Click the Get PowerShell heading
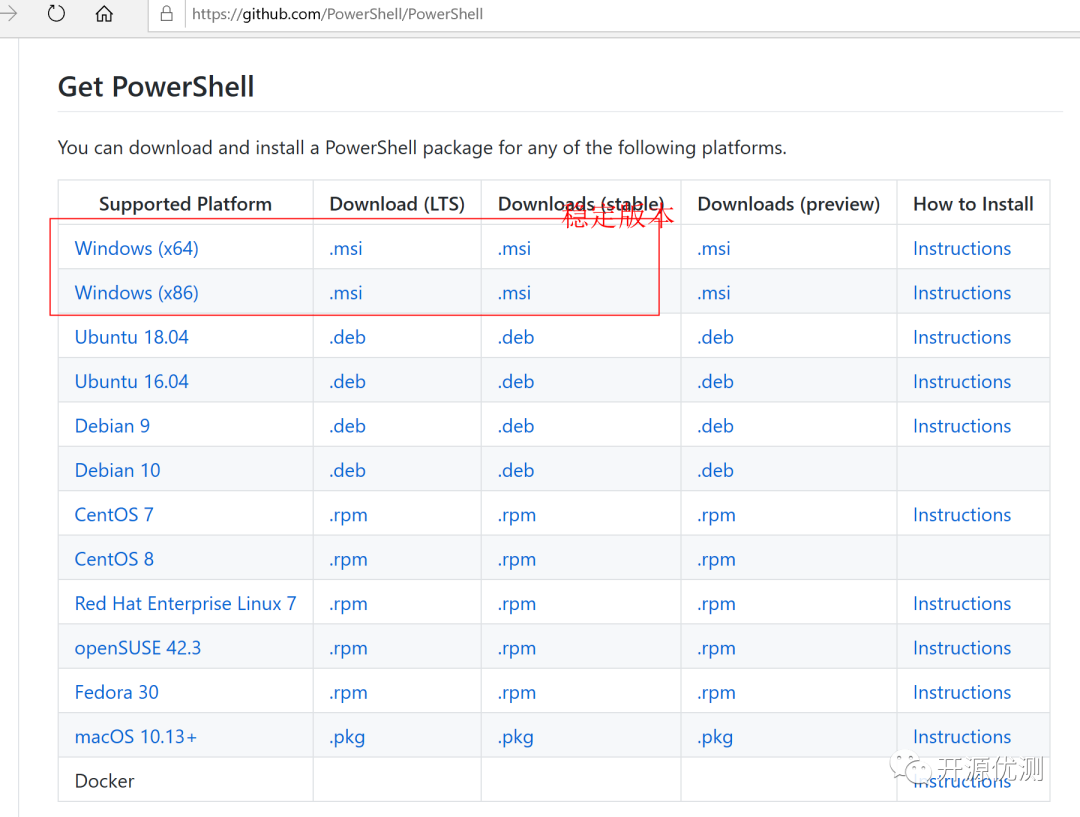1080x817 pixels. 156,87
